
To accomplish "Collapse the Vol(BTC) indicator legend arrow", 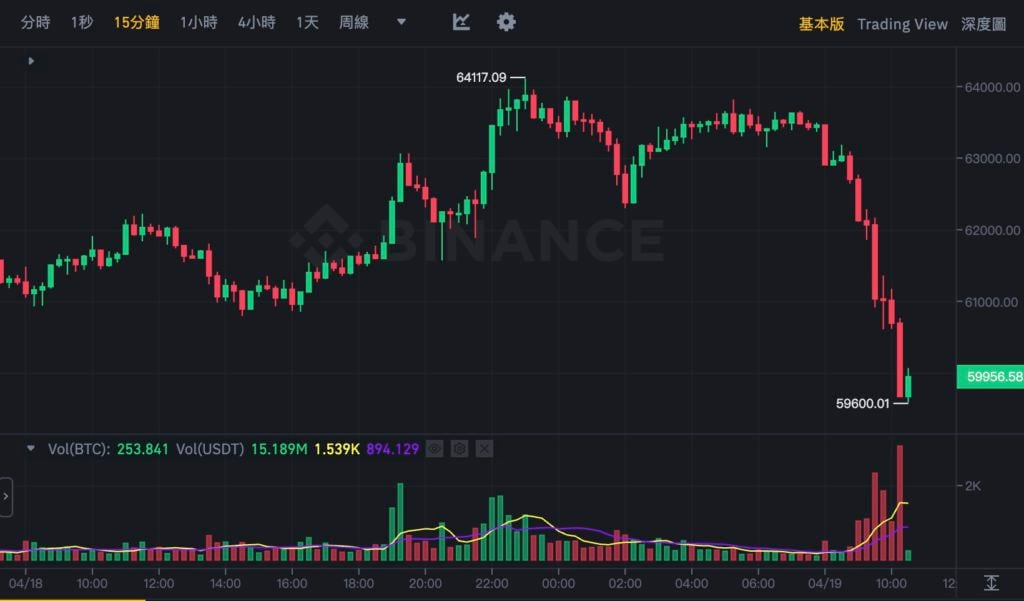I will click(x=30, y=449).
